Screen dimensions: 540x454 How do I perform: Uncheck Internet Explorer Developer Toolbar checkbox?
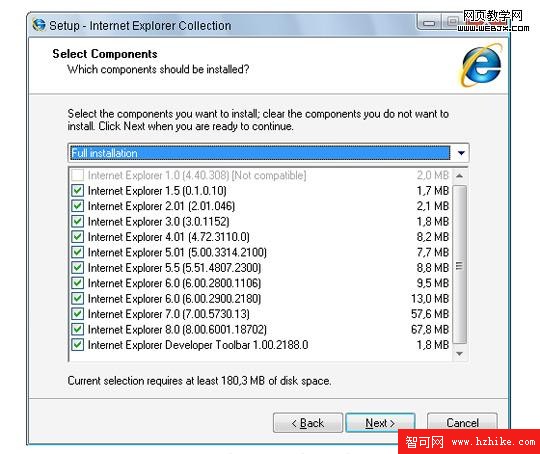pyautogui.click(x=77, y=345)
